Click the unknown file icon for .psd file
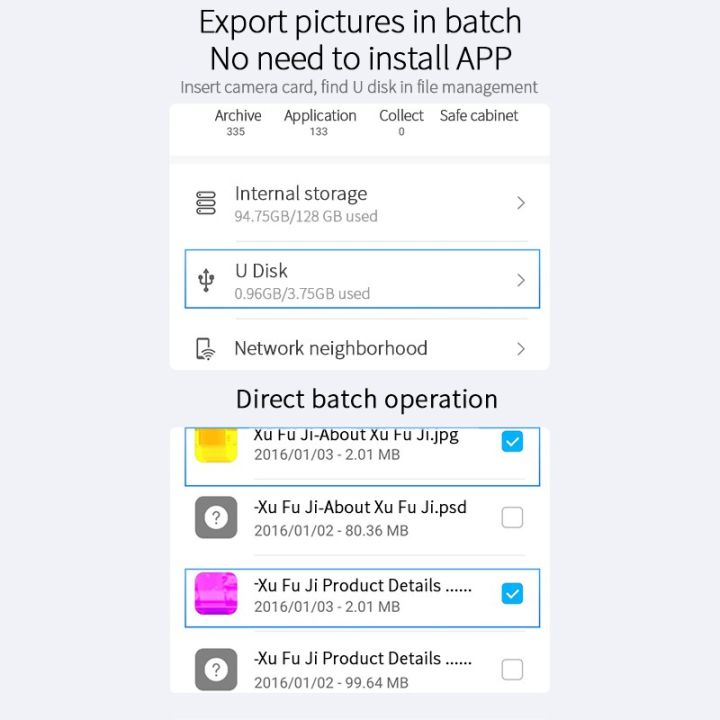This screenshot has width=720, height=720. (216, 518)
